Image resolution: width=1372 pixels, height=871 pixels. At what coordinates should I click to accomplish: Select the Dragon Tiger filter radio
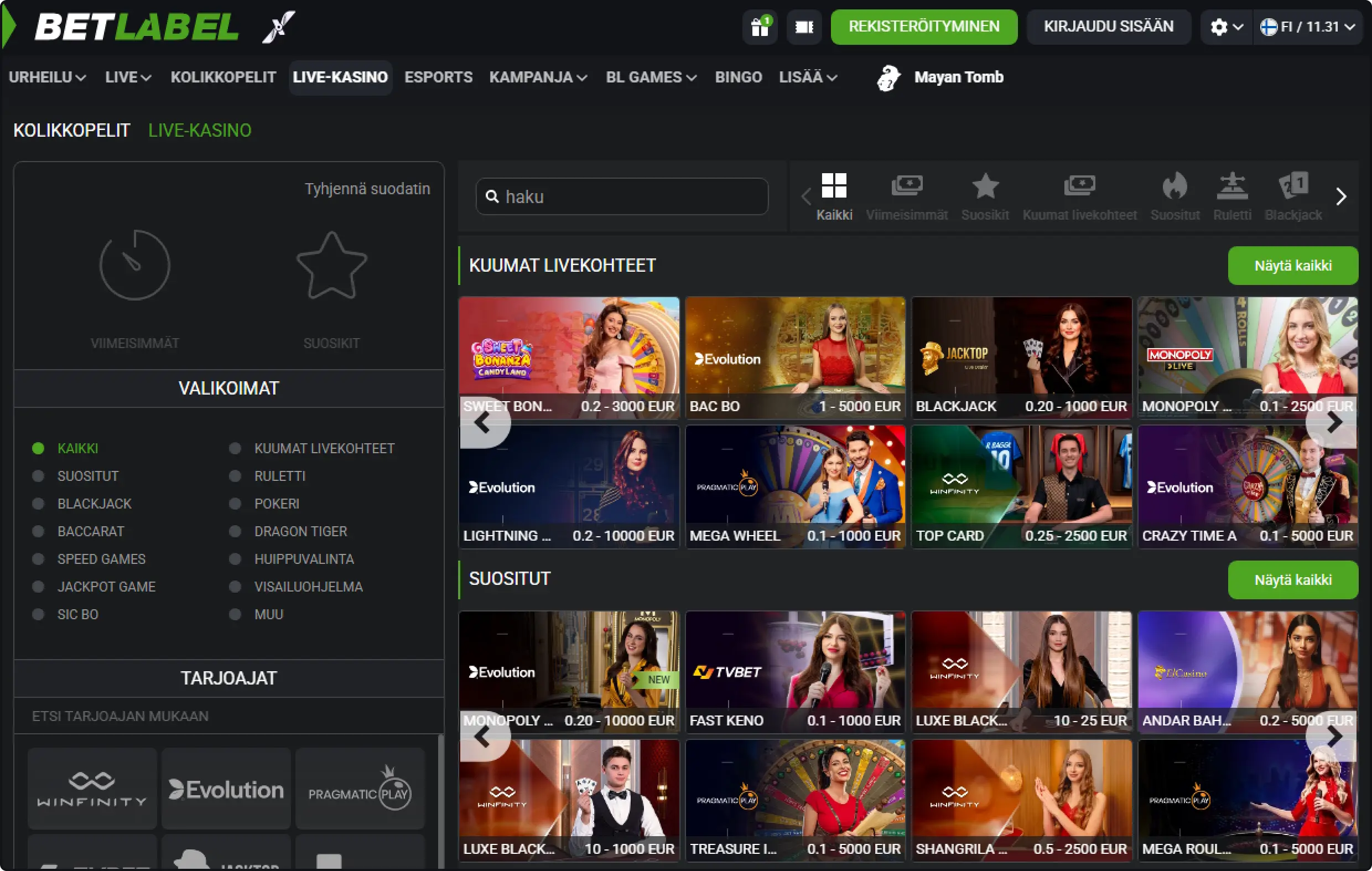point(235,531)
